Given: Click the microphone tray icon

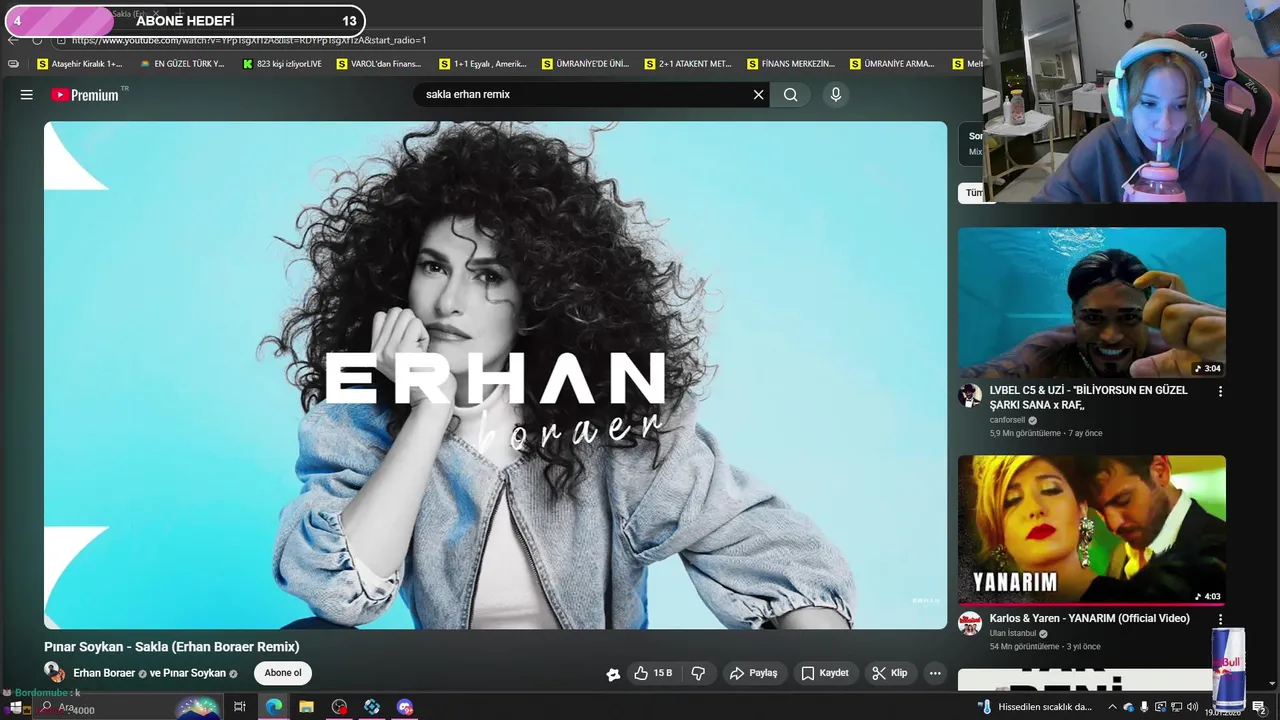Looking at the screenshot, I should pos(1144,707).
